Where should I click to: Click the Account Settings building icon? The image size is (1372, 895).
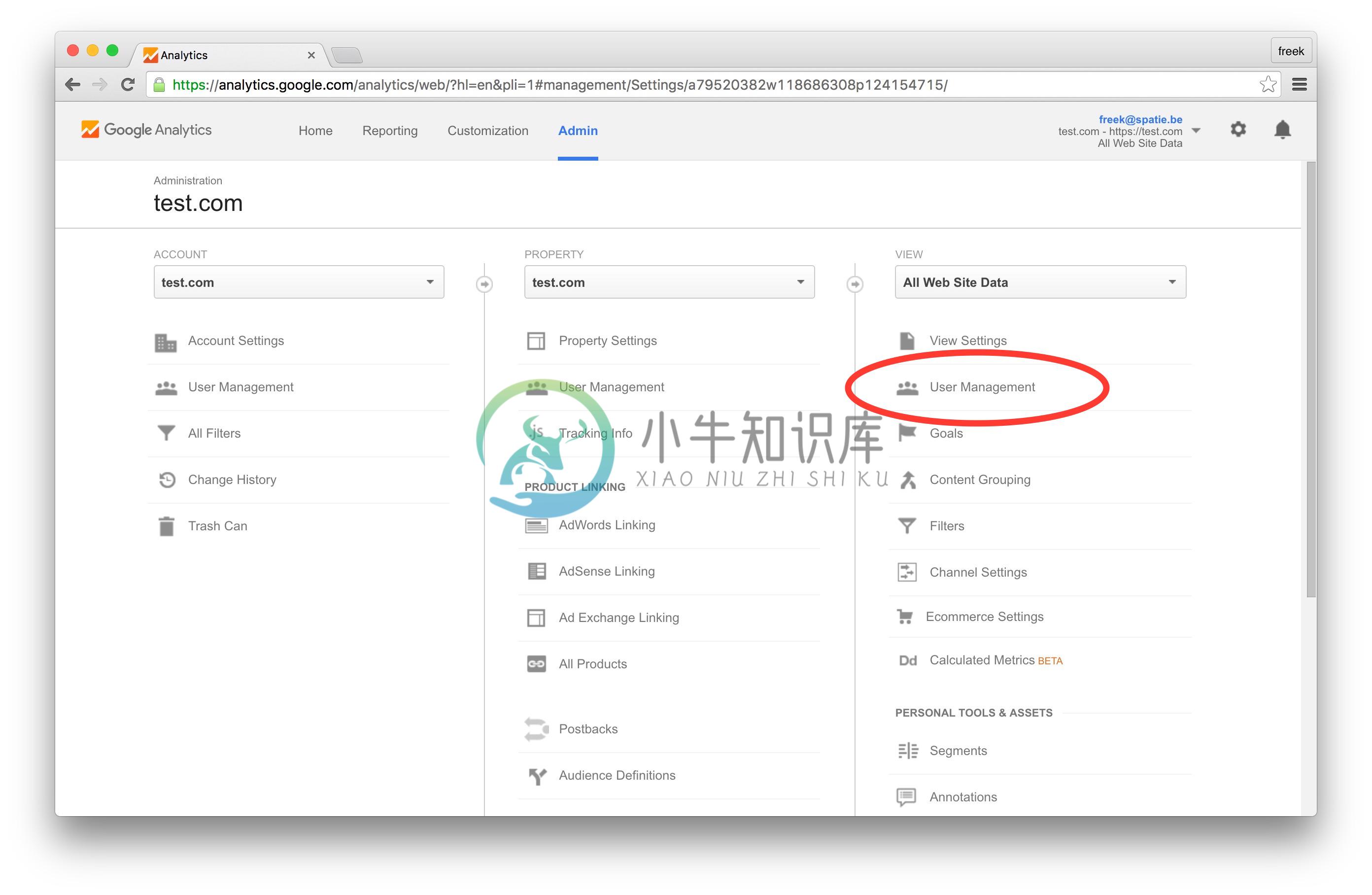pyautogui.click(x=166, y=342)
